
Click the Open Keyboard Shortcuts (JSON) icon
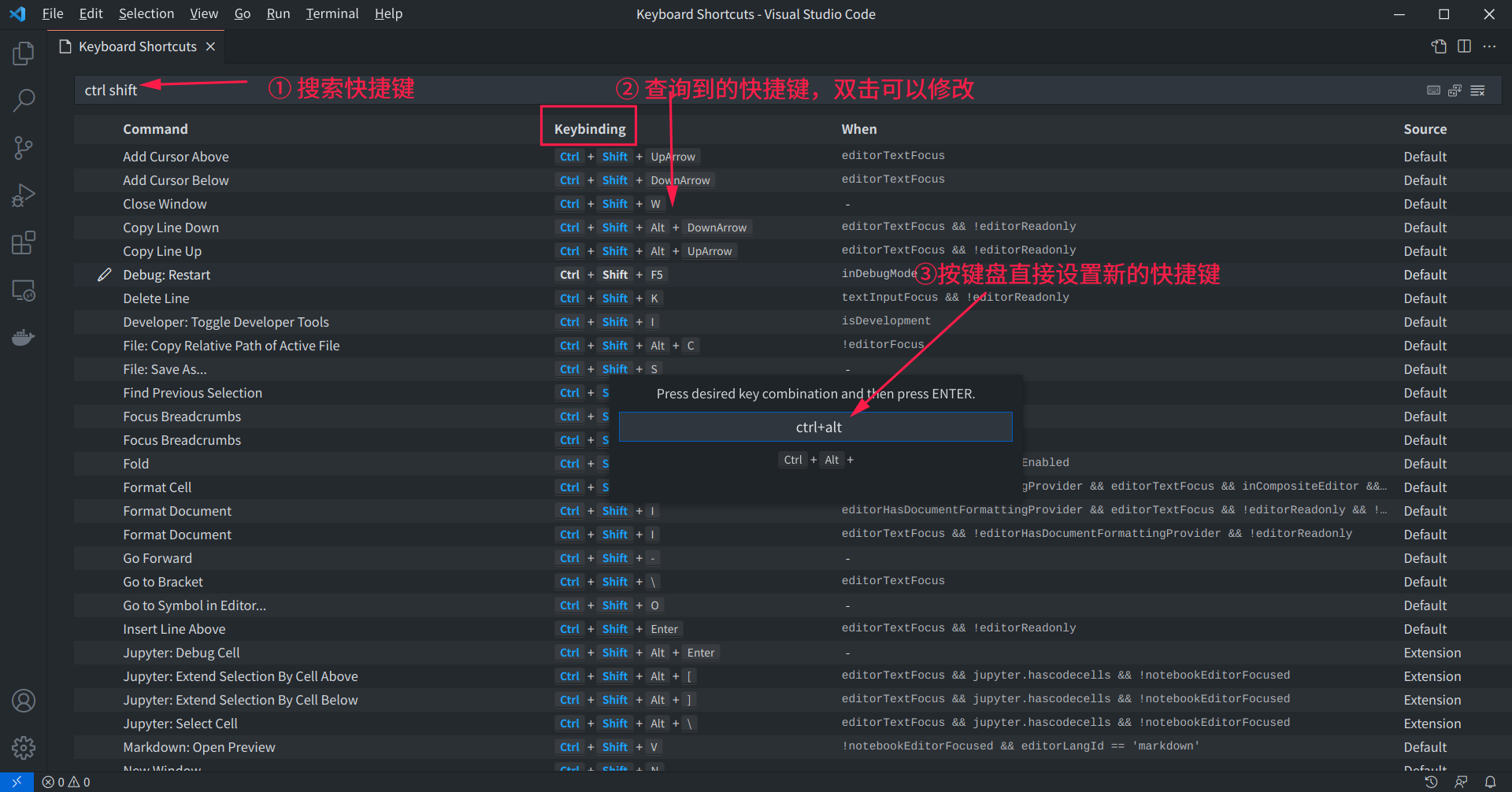click(1439, 46)
